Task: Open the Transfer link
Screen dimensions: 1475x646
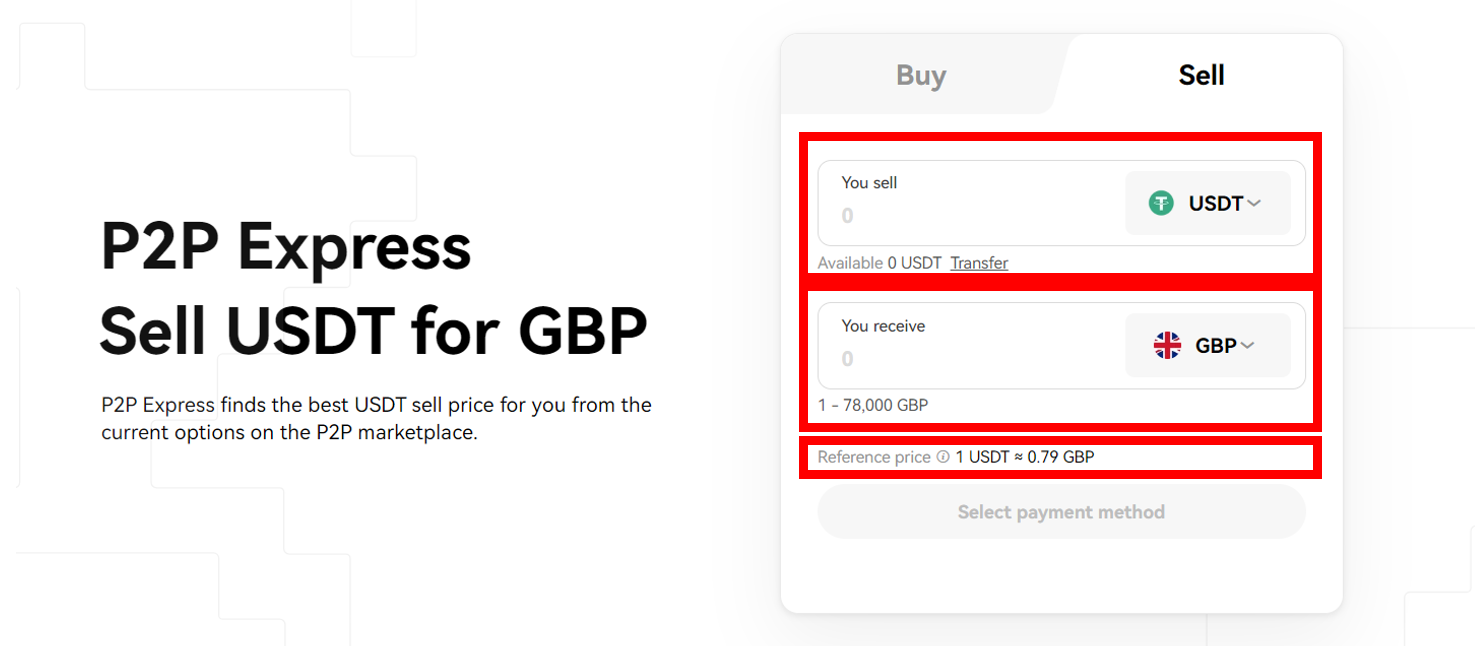Action: [x=979, y=263]
